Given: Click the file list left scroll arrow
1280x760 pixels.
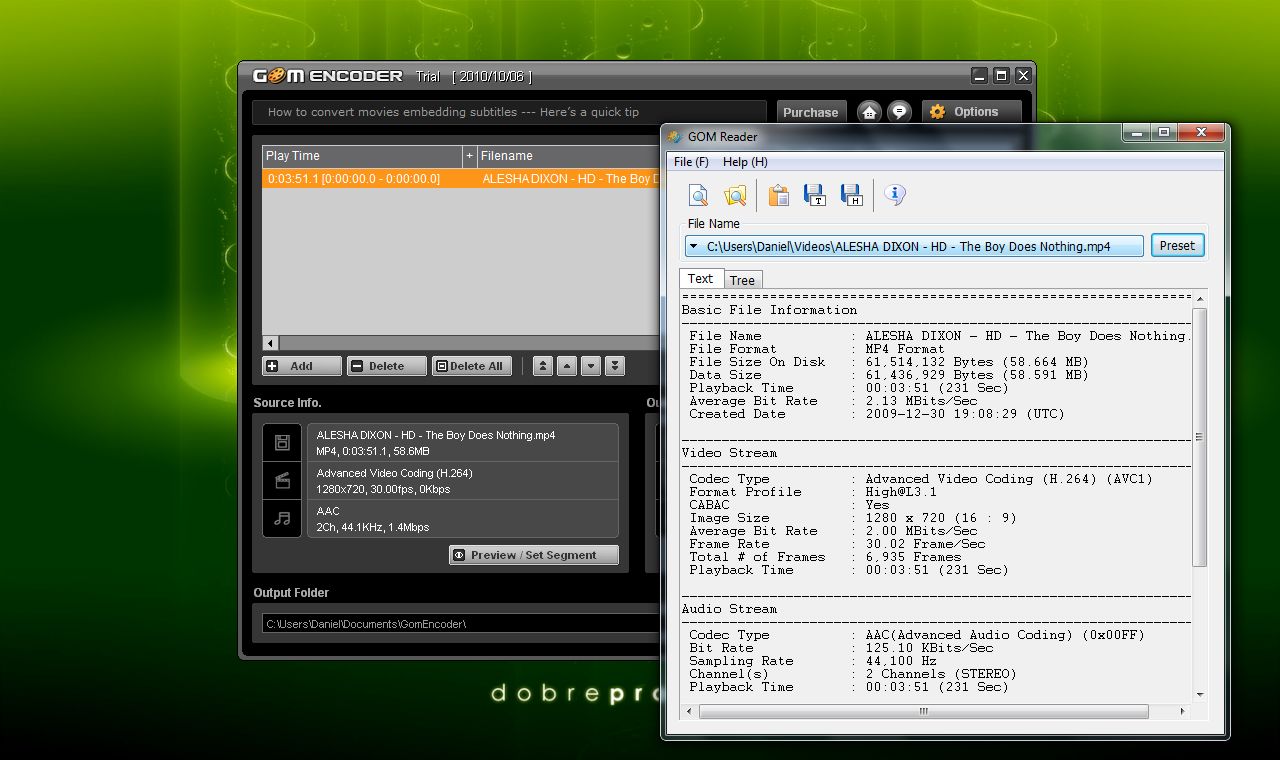Looking at the screenshot, I should pos(271,342).
